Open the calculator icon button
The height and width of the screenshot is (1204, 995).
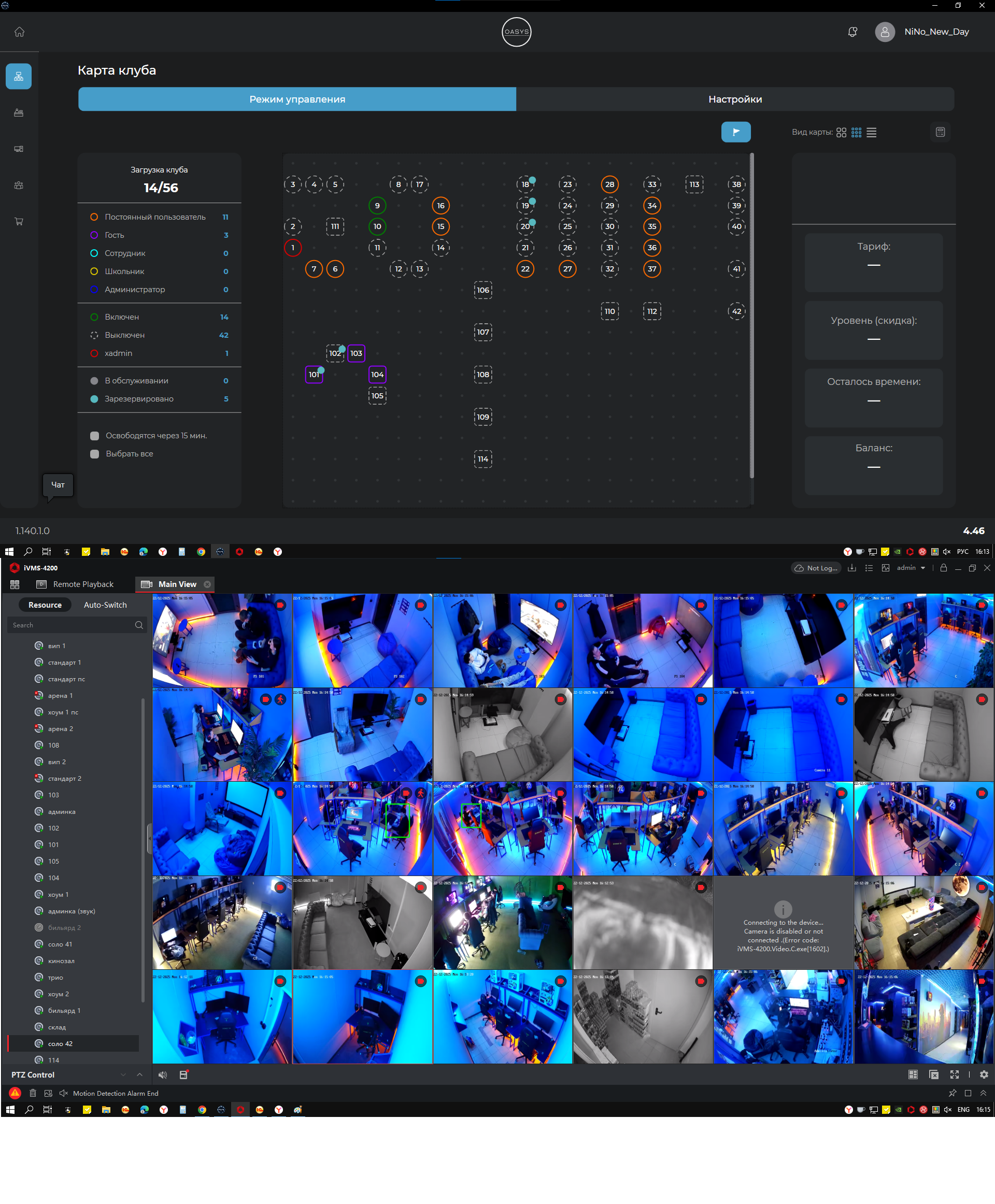(x=940, y=132)
